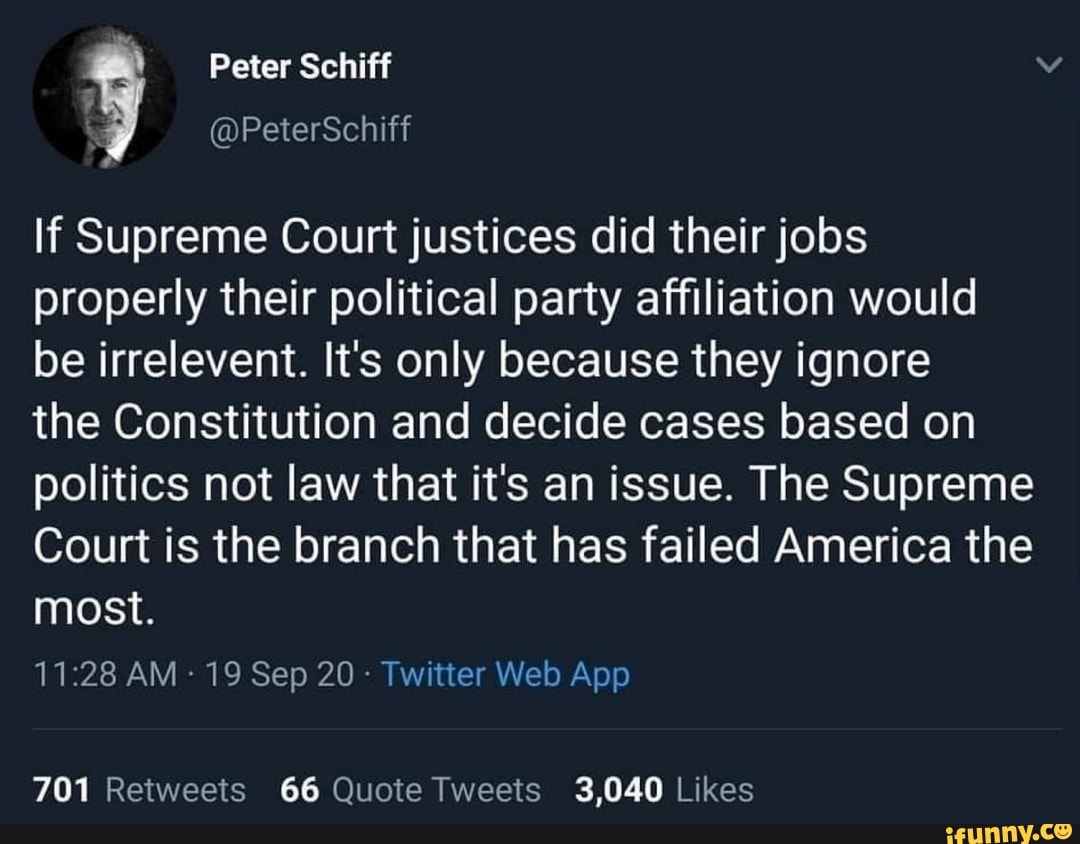The width and height of the screenshot is (1080, 844).
Task: Click the @PeterSchiff handle
Action: tap(311, 129)
